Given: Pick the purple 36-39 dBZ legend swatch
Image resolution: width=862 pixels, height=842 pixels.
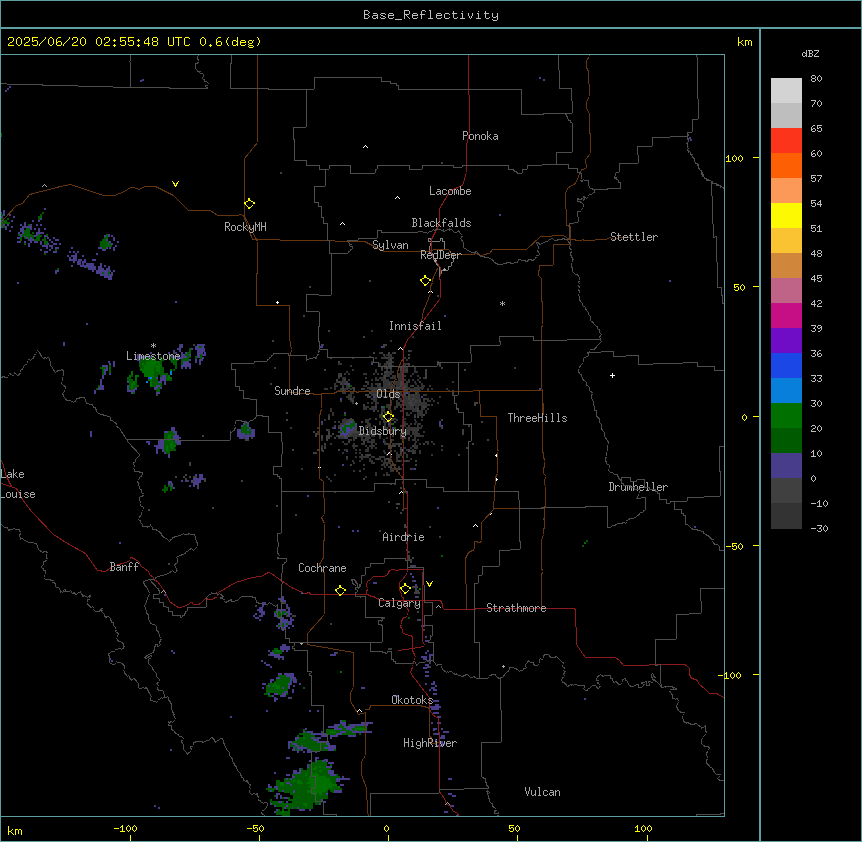Looking at the screenshot, I should click(x=786, y=340).
